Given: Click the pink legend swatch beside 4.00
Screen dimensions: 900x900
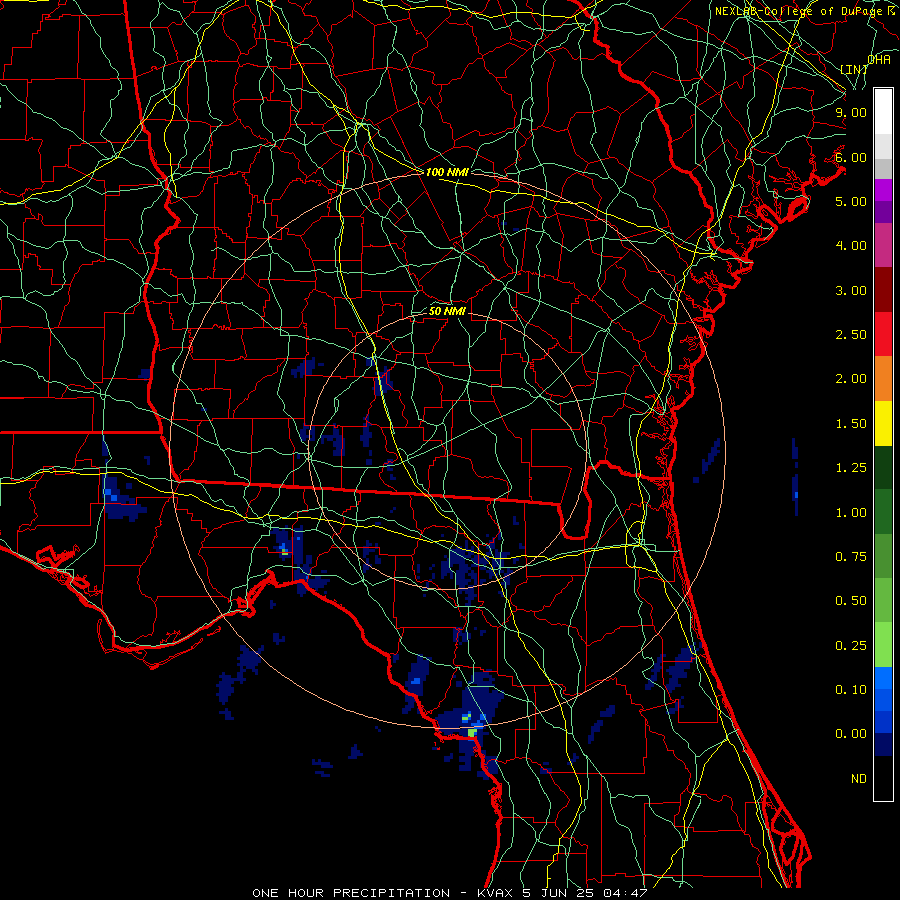Looking at the screenshot, I should (883, 245).
